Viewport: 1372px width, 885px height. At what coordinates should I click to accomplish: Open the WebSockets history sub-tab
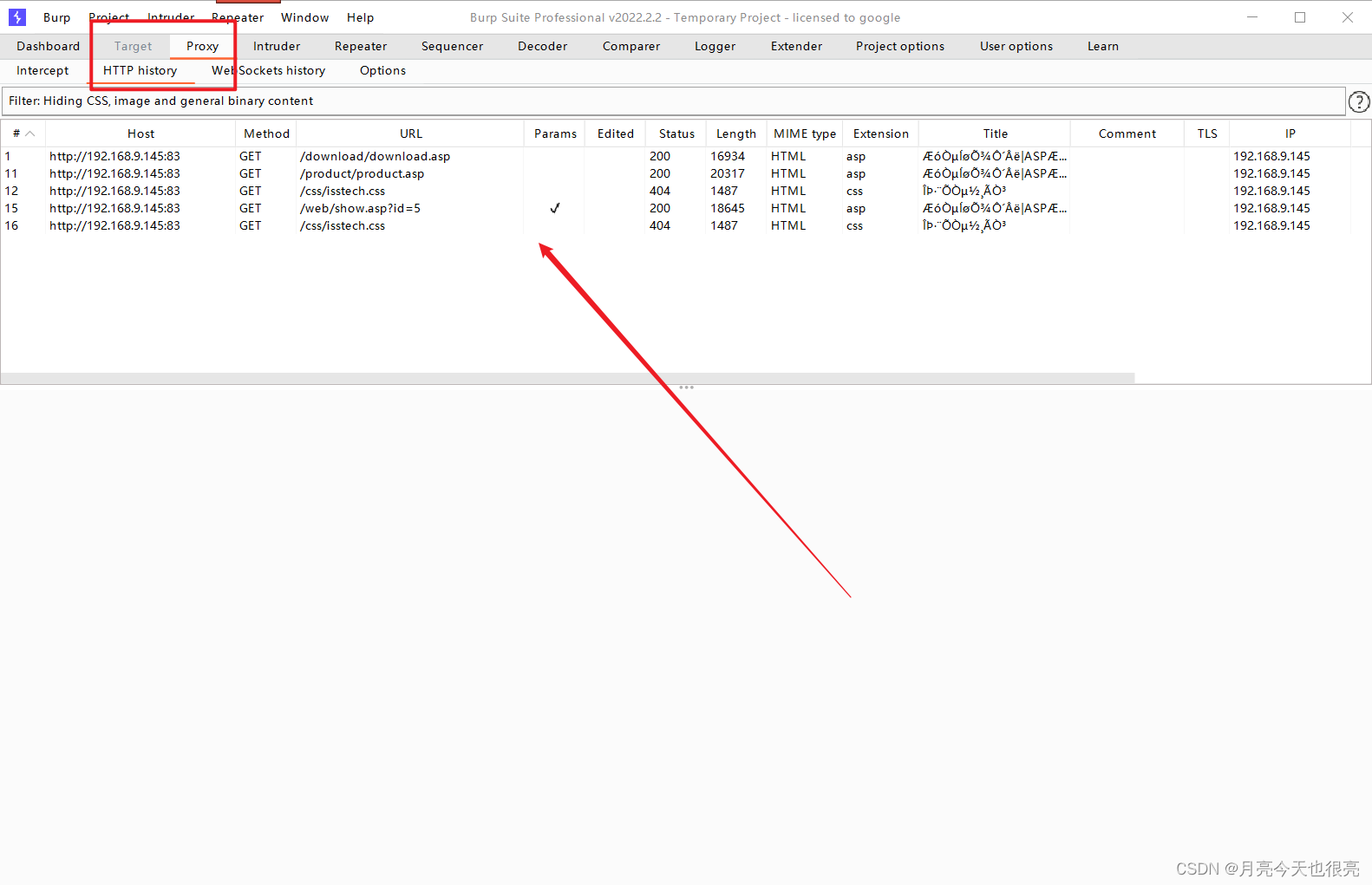[x=268, y=70]
